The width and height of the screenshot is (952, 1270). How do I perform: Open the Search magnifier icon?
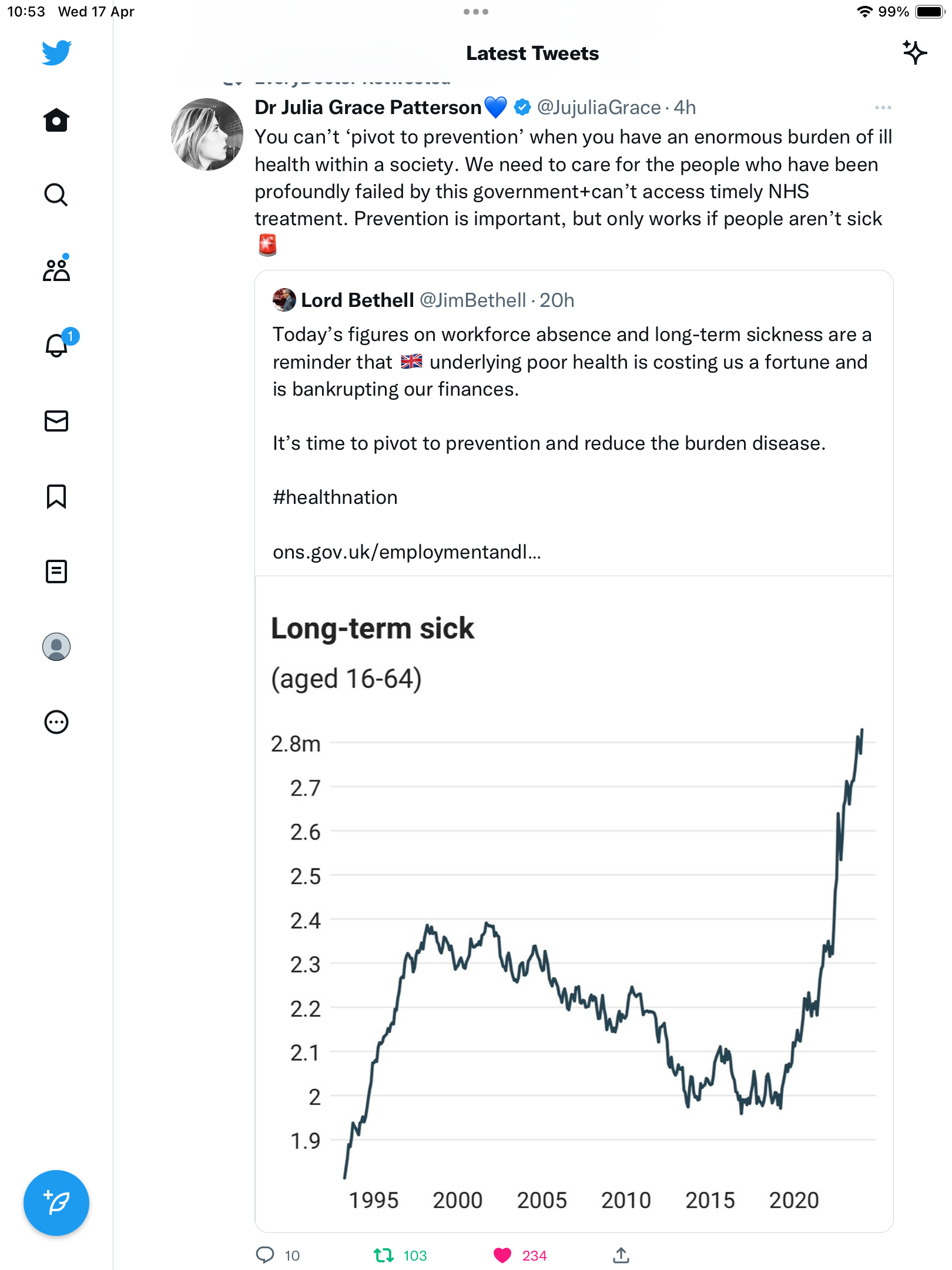(56, 195)
